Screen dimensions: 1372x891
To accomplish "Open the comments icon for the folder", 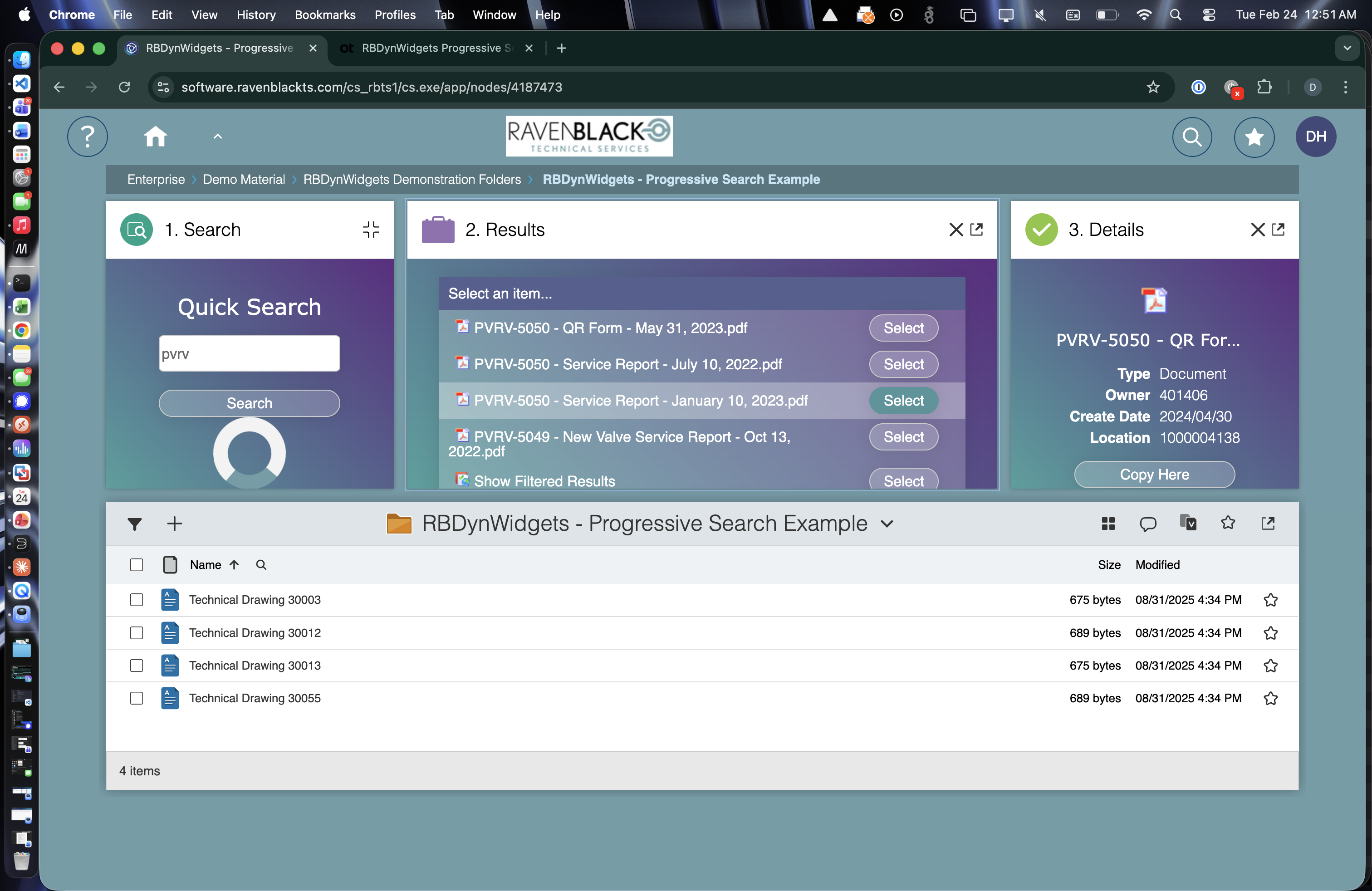I will click(x=1148, y=524).
